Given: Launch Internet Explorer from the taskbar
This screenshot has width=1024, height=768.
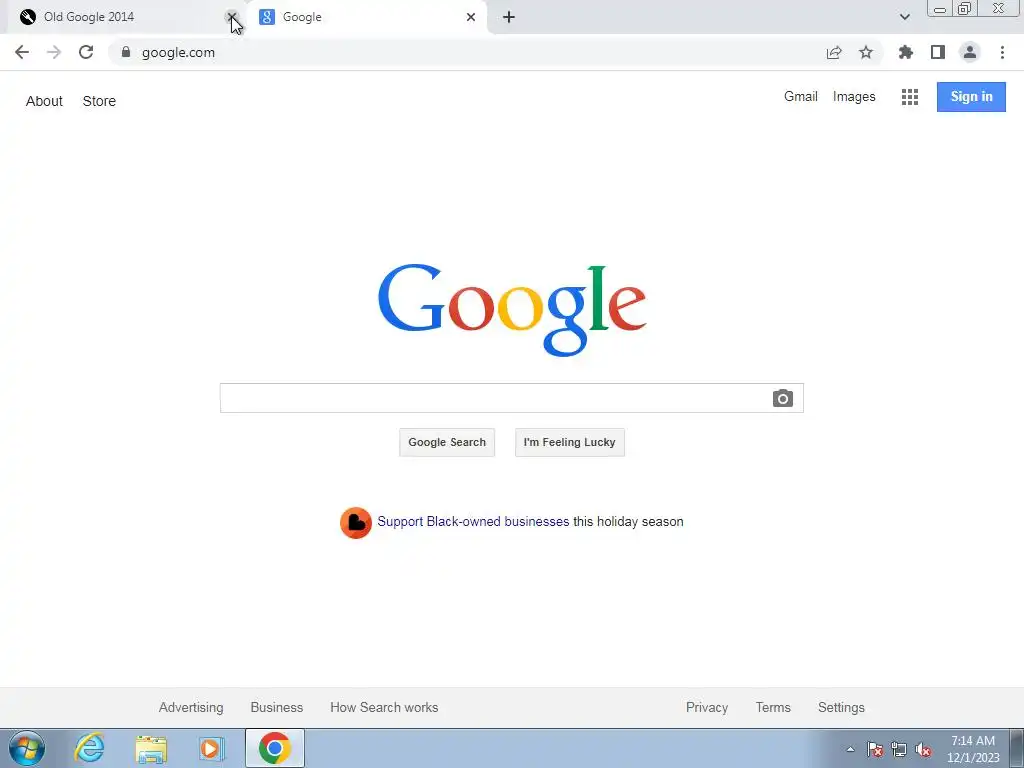Looking at the screenshot, I should 89,748.
